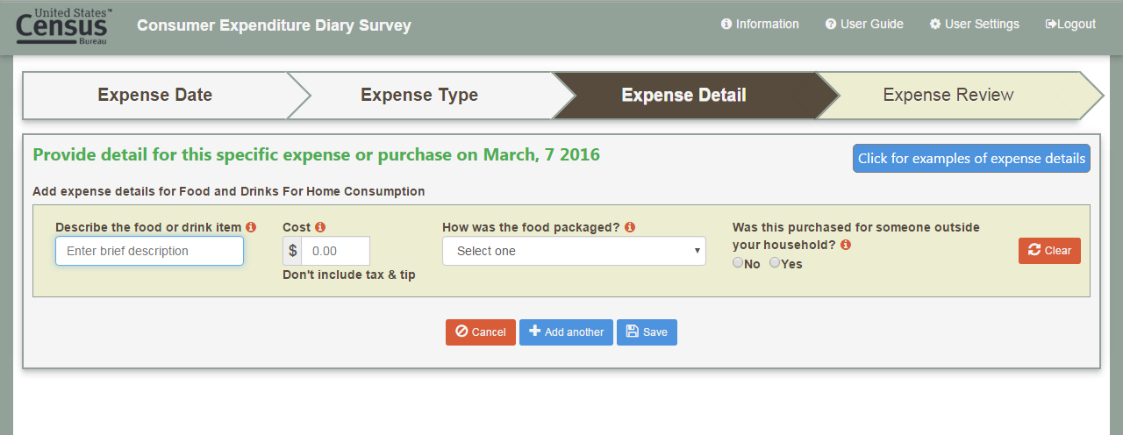Cancel this expense entry
This screenshot has height=435, width=1123.
[x=480, y=332]
